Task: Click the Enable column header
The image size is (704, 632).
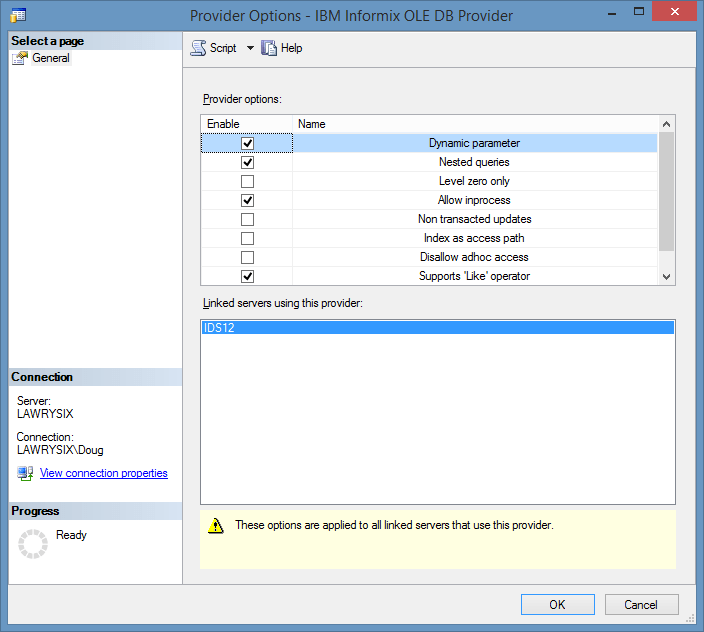Action: pyautogui.click(x=246, y=124)
